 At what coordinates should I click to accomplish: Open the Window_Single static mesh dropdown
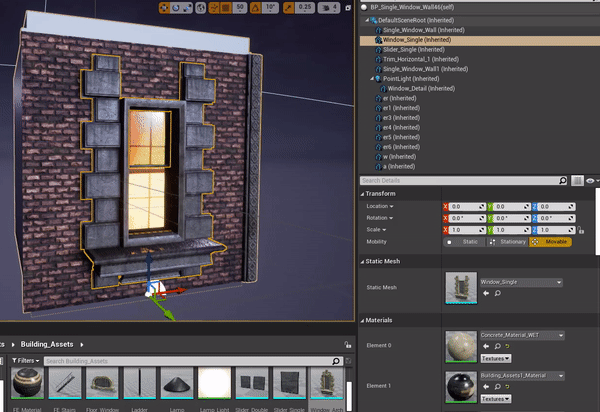[521, 282]
